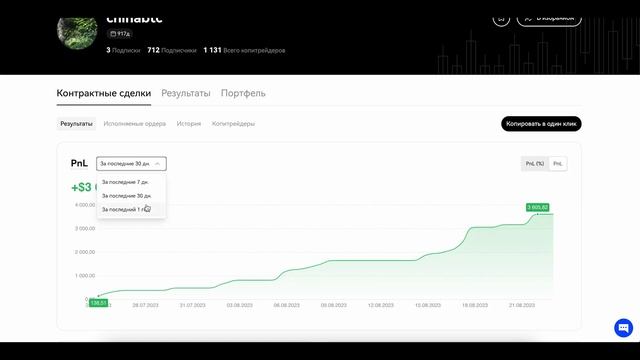
Task: Click the green 138.51 start-value label
Action: (x=98, y=303)
